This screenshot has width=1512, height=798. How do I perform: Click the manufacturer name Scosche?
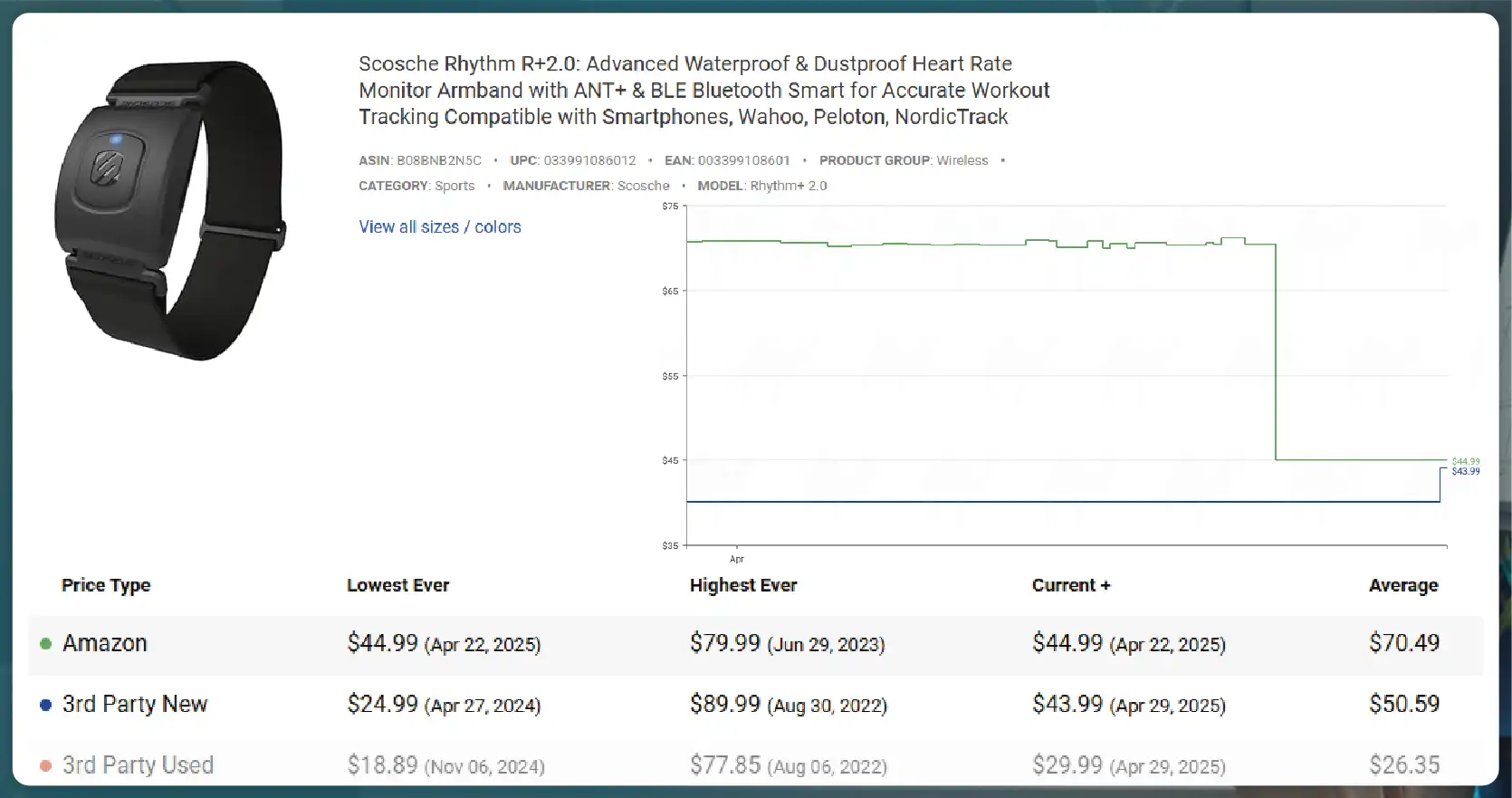click(x=643, y=186)
